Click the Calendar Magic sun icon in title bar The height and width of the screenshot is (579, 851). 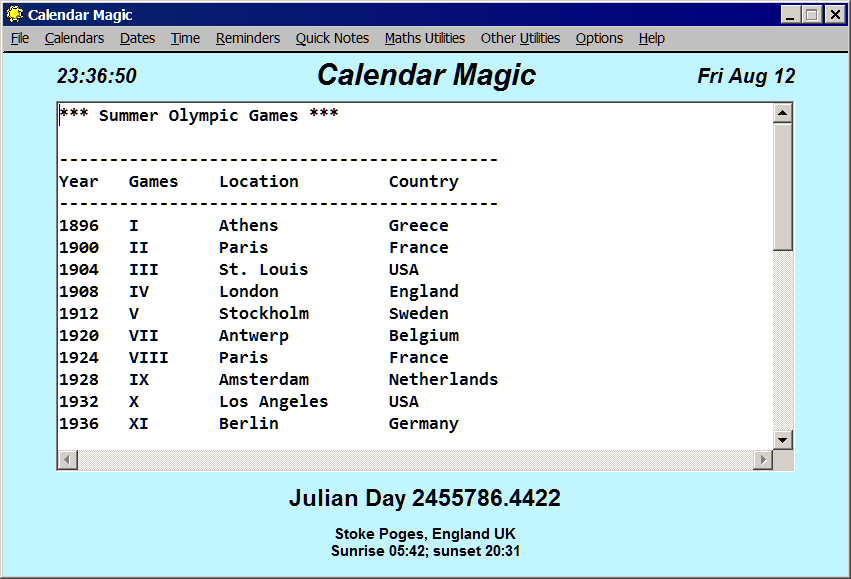(15, 15)
